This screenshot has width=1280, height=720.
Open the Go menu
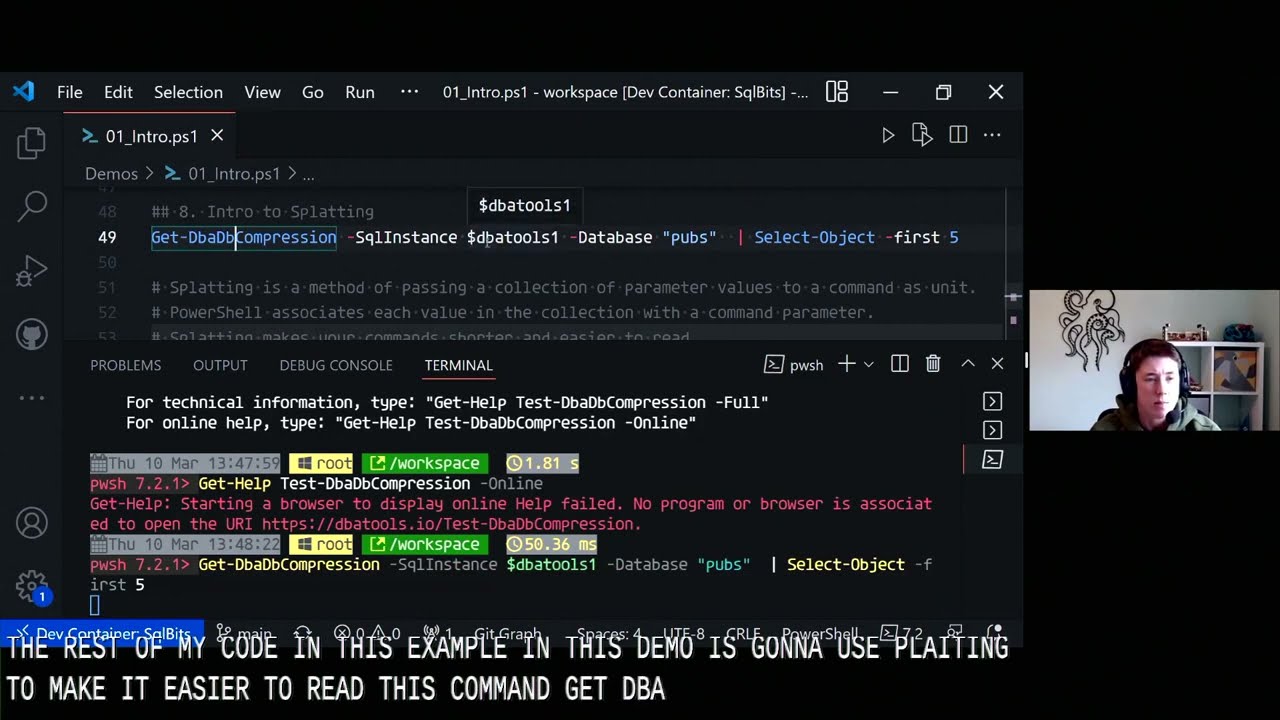click(313, 92)
